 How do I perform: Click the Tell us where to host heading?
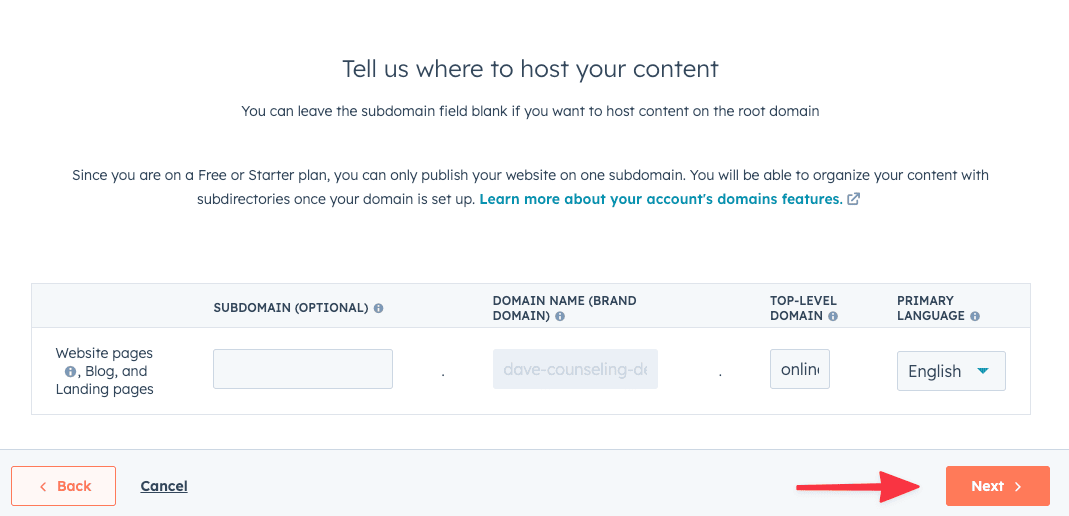point(530,69)
